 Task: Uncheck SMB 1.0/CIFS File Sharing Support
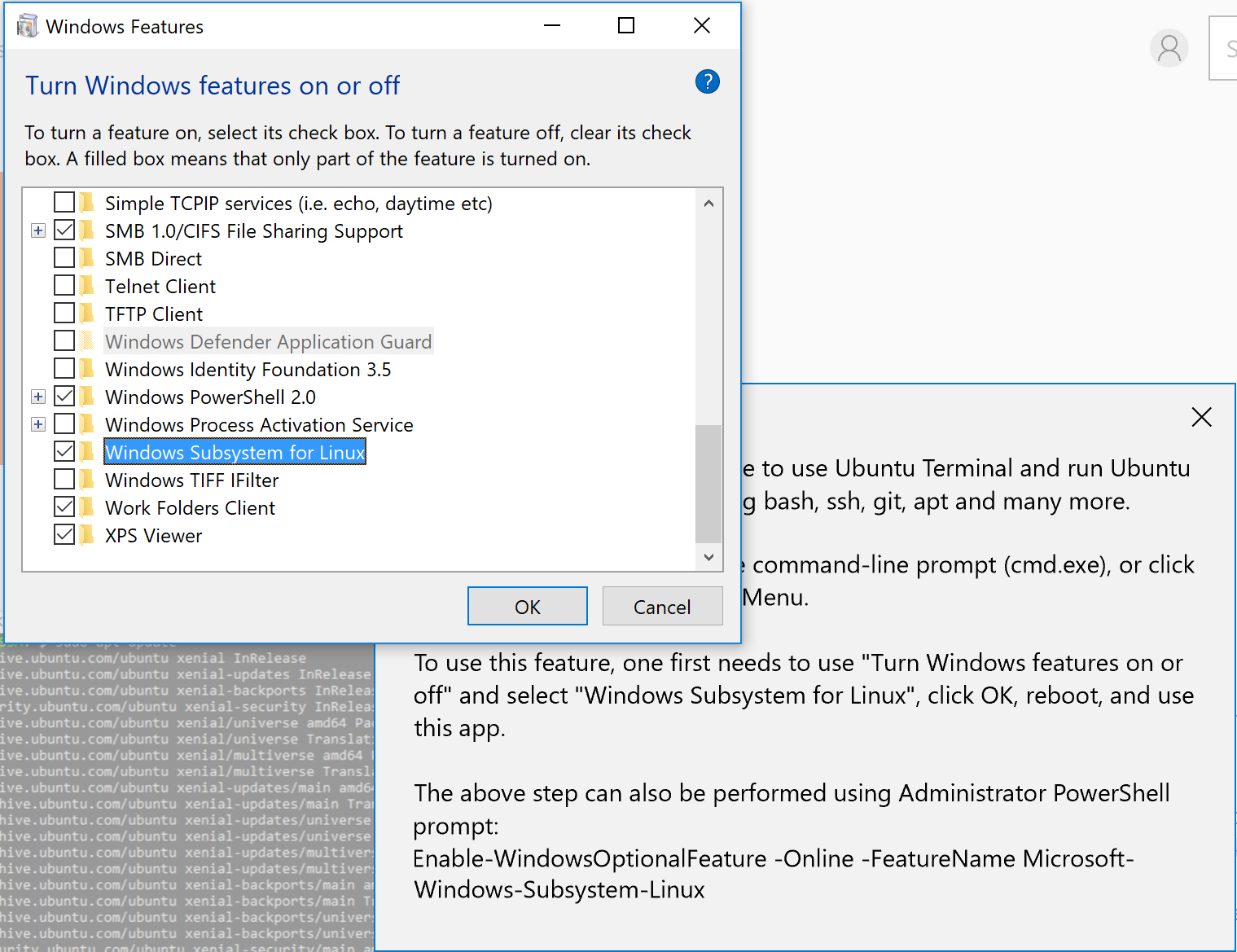(x=64, y=230)
